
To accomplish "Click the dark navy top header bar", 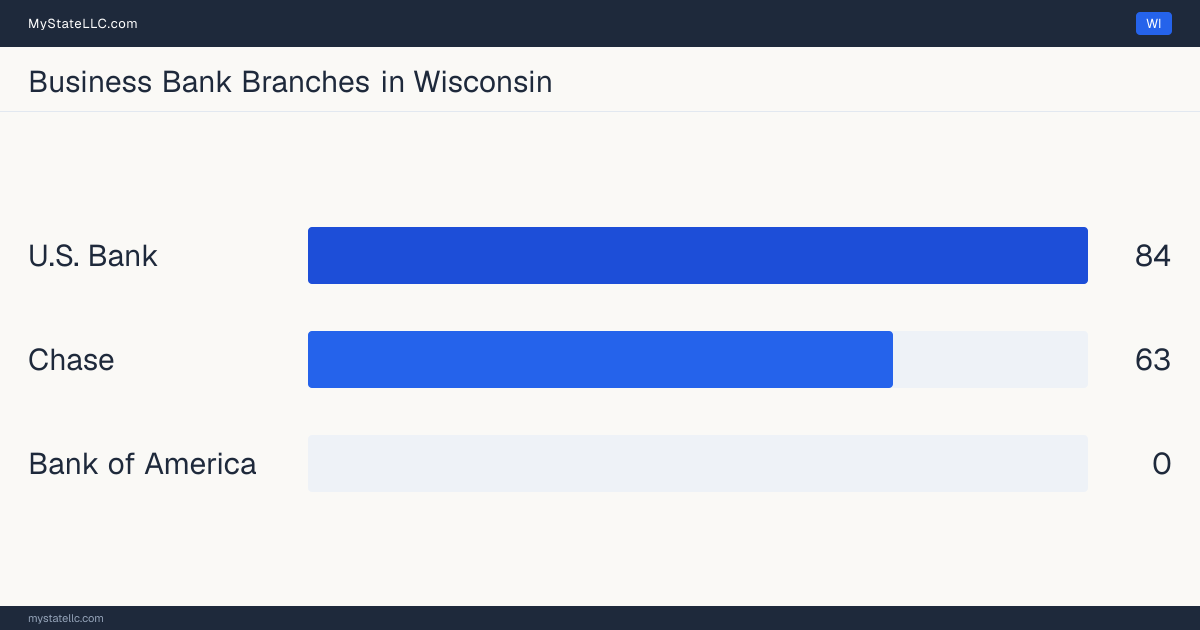I will [600, 24].
